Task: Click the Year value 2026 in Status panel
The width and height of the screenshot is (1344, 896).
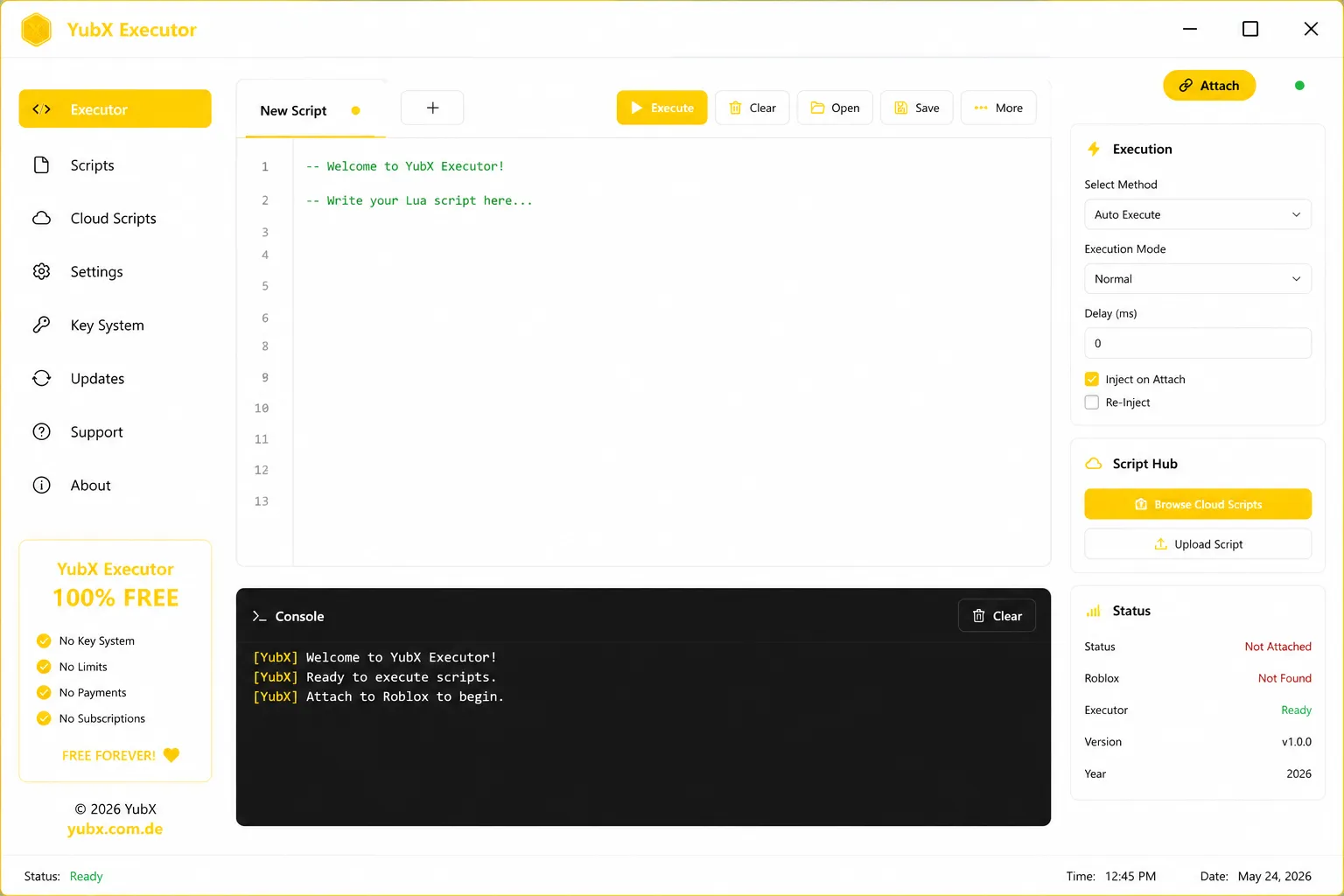Action: coord(1298,773)
